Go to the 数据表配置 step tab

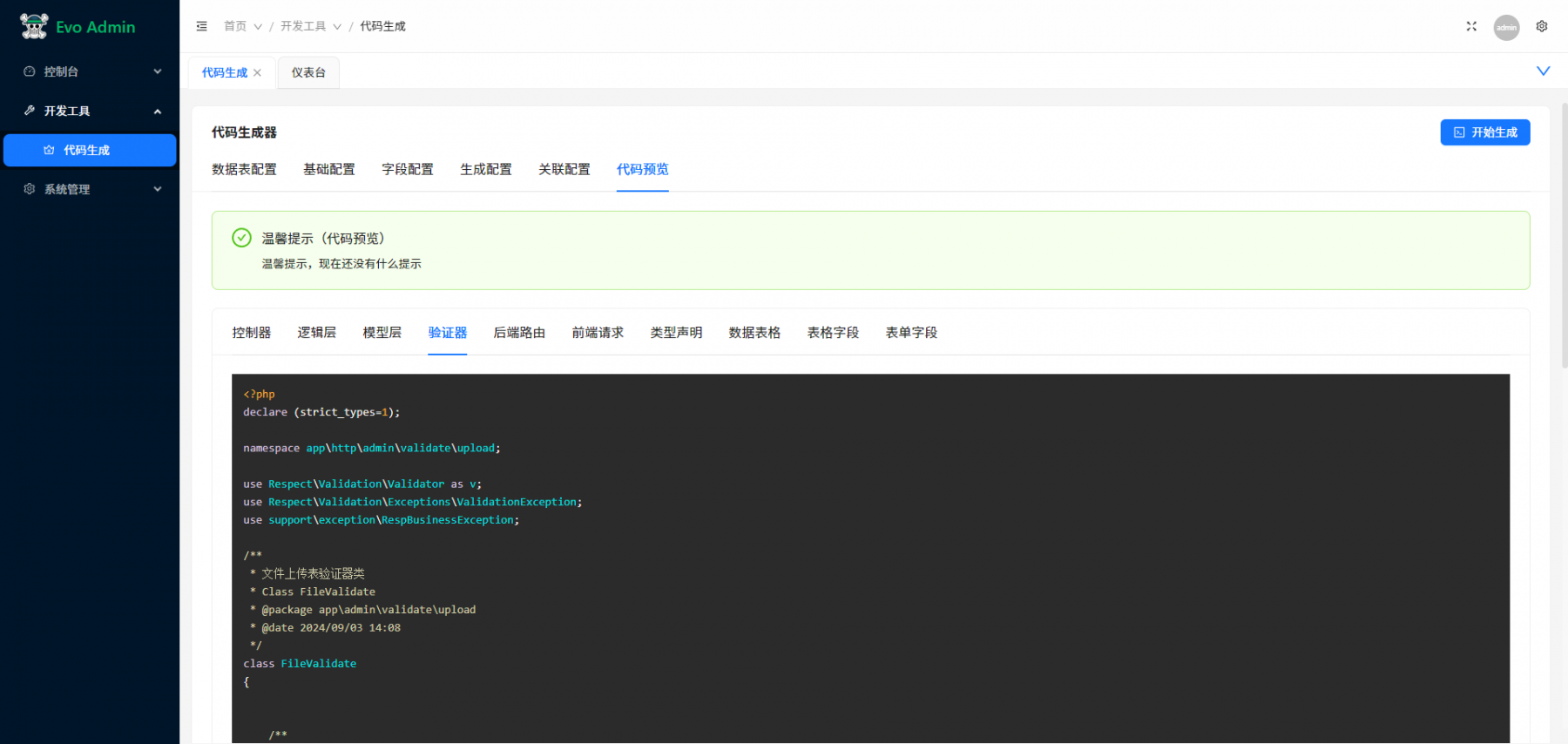(244, 169)
